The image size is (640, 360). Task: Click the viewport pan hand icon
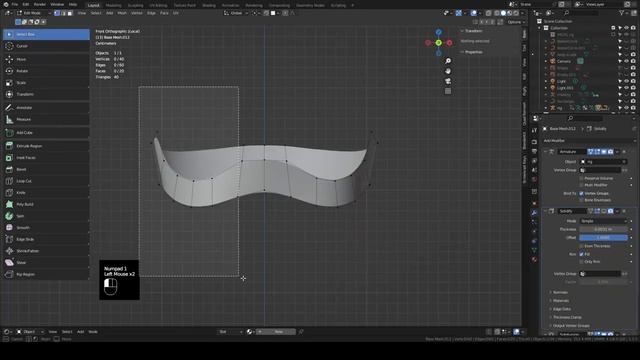coord(448,71)
